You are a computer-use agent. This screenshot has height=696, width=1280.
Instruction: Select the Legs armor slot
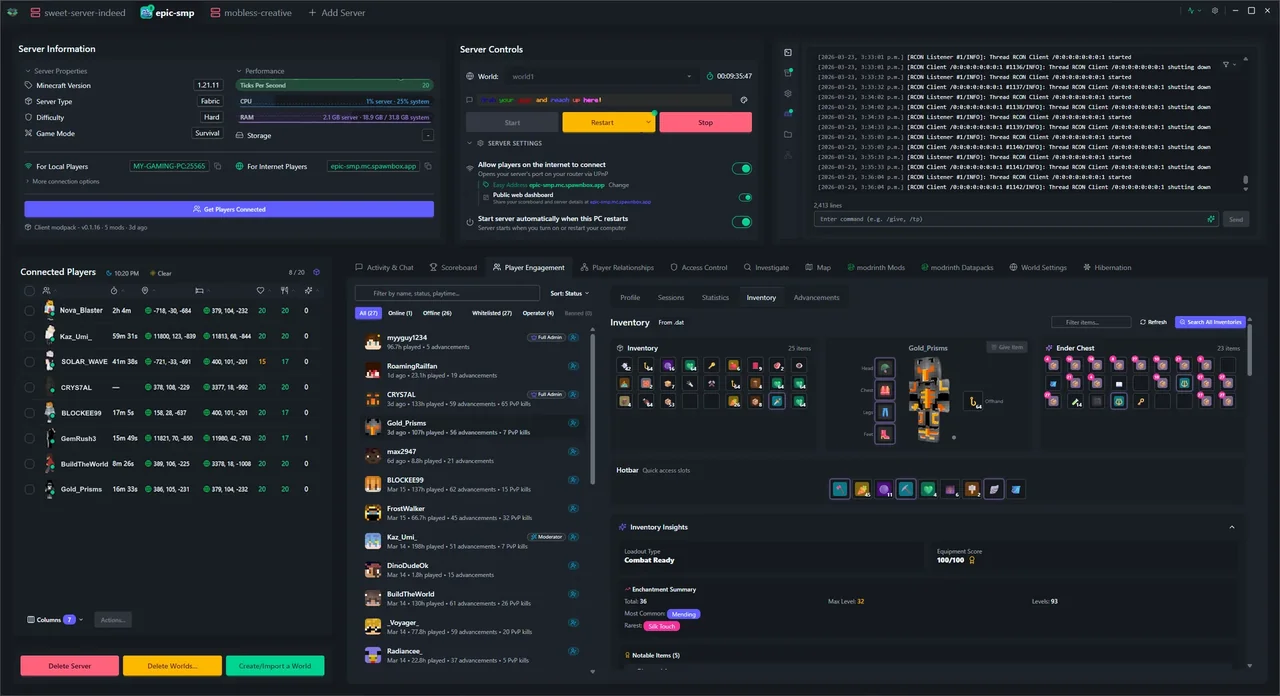pos(885,412)
